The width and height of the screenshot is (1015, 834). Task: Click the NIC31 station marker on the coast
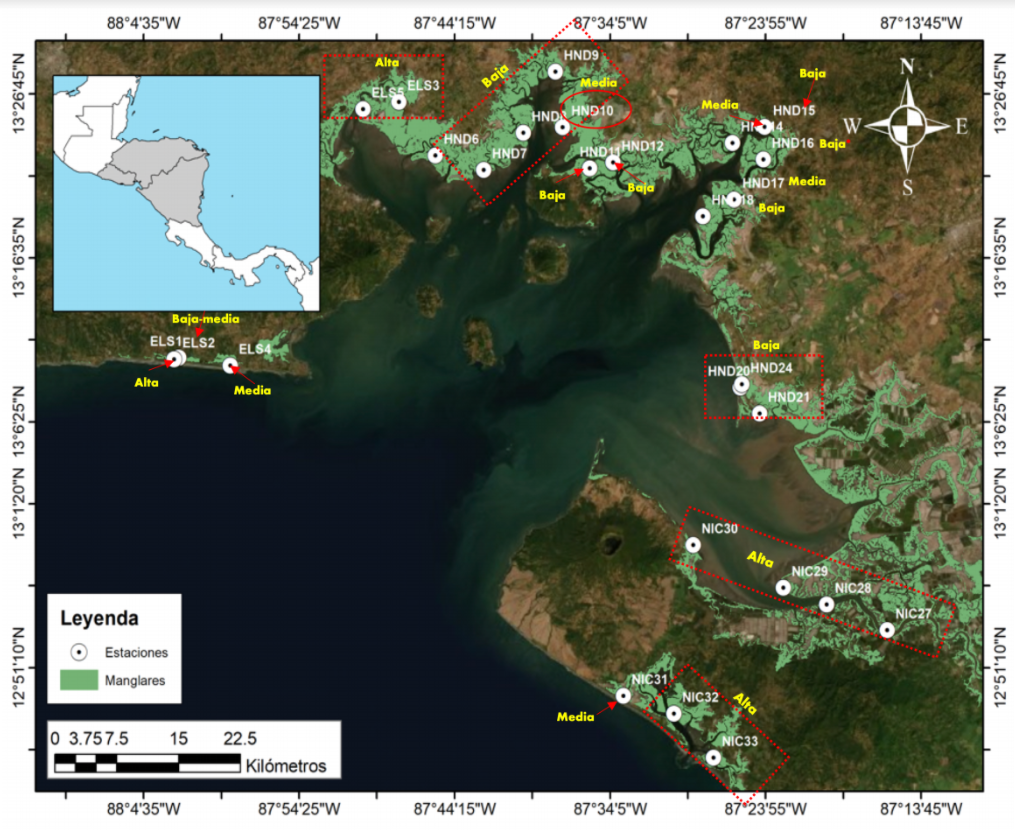[x=623, y=695]
